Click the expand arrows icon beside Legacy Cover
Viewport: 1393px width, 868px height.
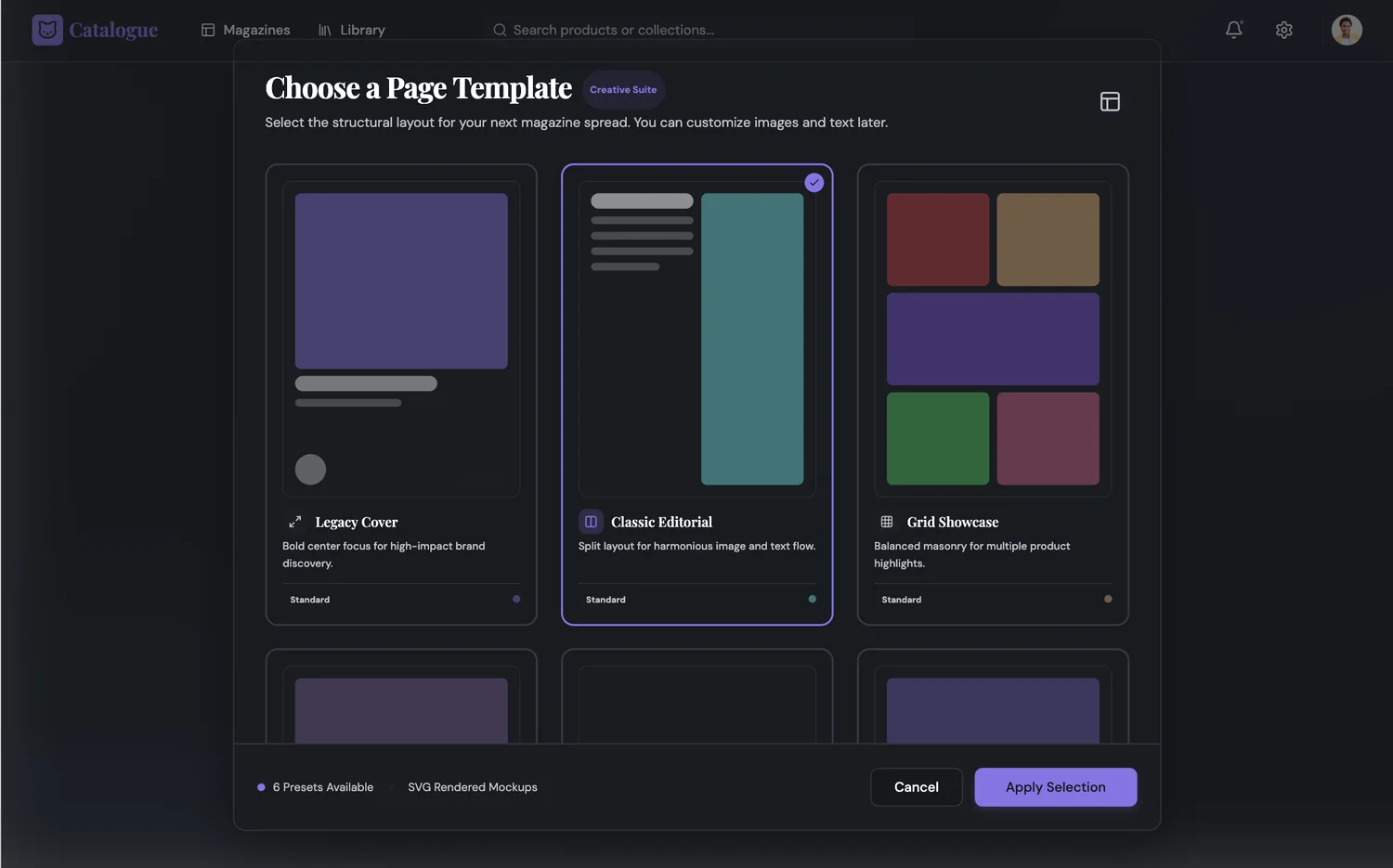(295, 522)
